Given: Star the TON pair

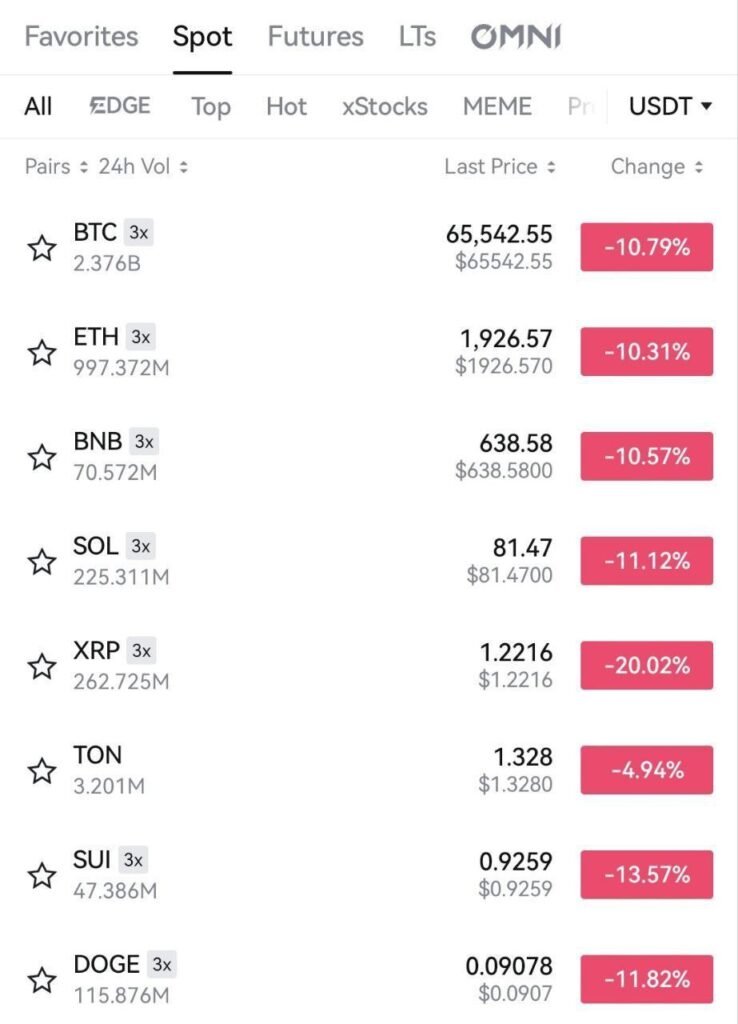Looking at the screenshot, I should click(41, 770).
